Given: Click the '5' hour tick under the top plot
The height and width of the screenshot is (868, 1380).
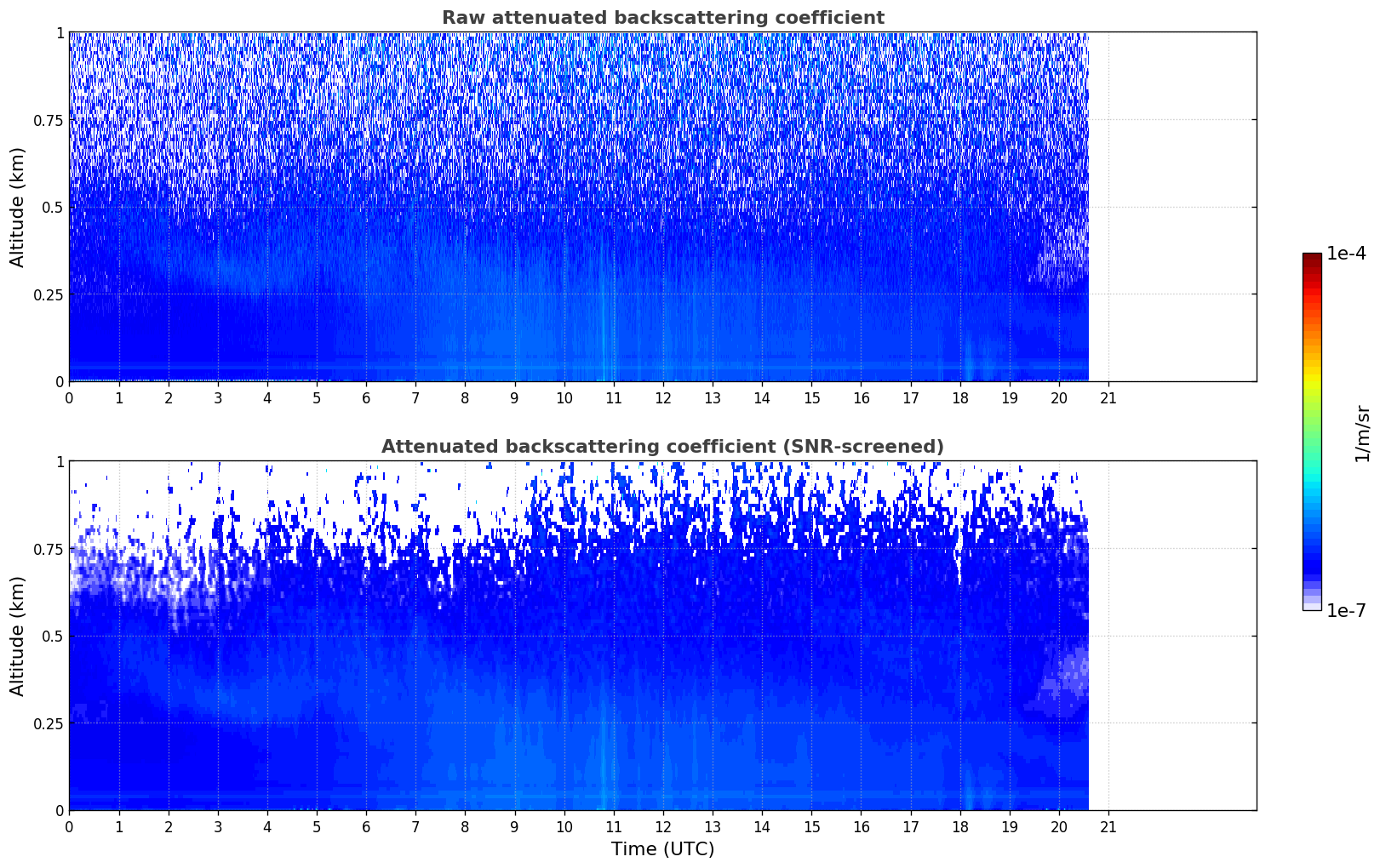Looking at the screenshot, I should tap(317, 397).
